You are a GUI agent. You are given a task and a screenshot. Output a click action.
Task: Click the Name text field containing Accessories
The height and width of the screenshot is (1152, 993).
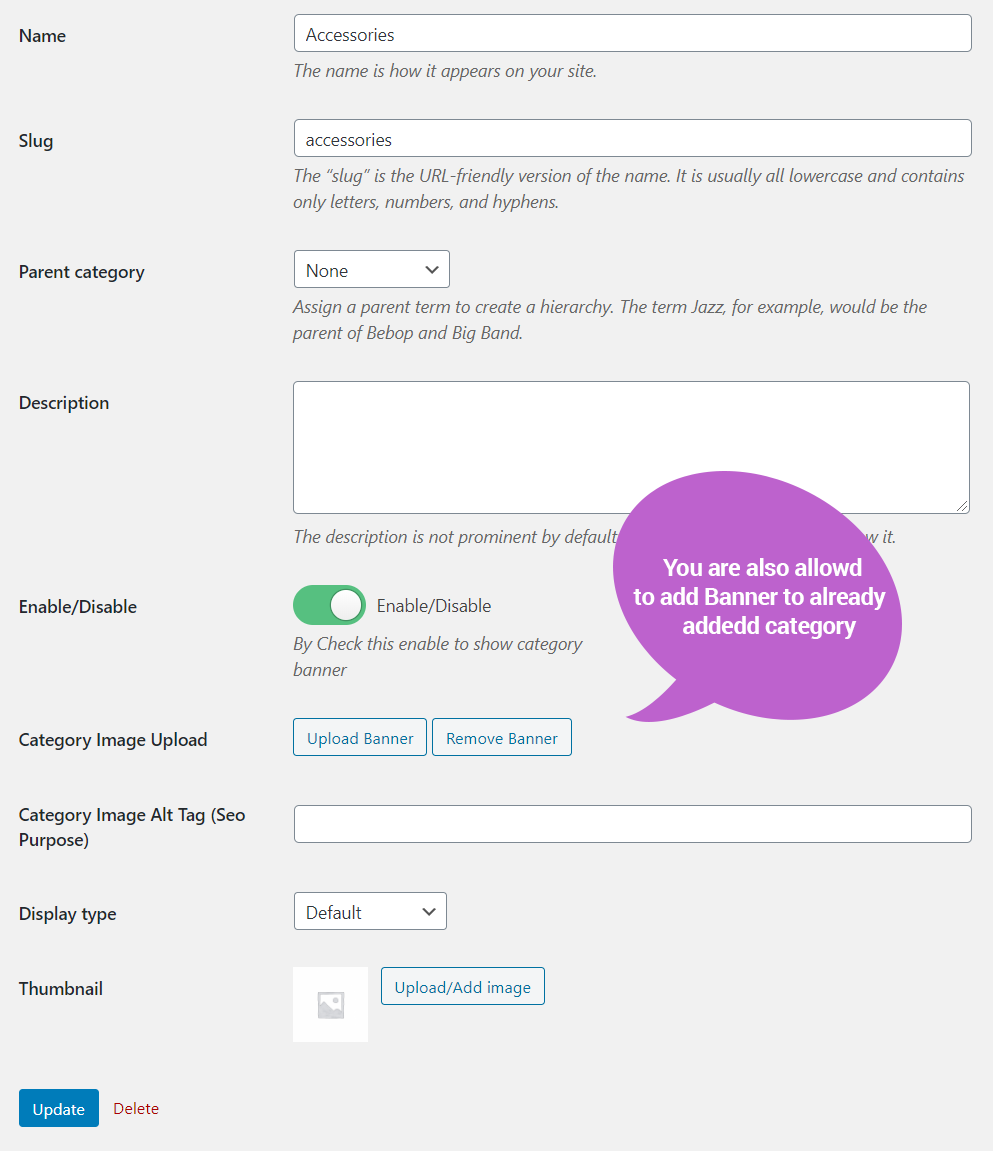(x=632, y=34)
